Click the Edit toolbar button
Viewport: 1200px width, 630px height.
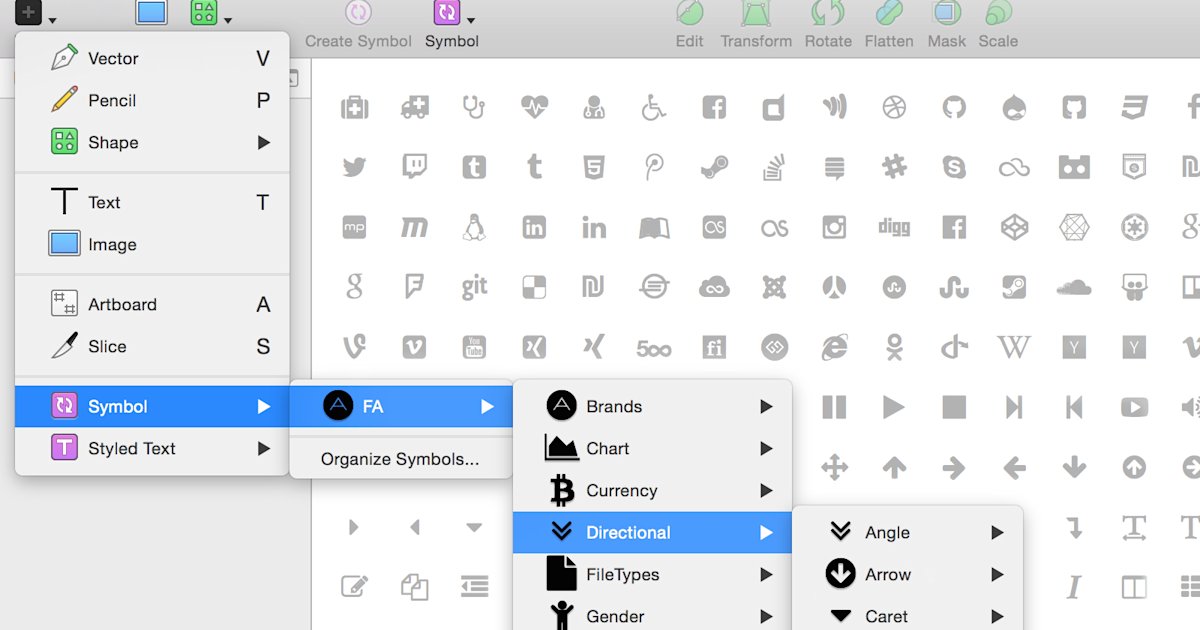coord(689,25)
